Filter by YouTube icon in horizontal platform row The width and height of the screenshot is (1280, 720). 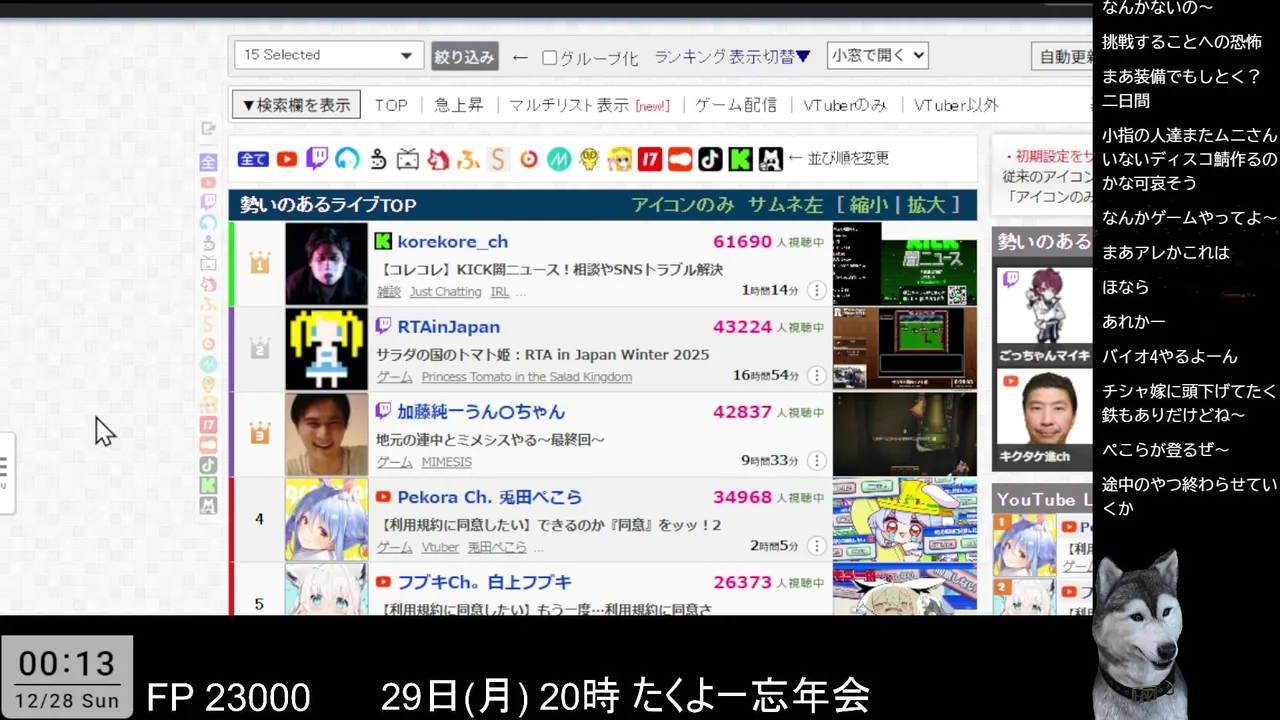click(x=287, y=159)
